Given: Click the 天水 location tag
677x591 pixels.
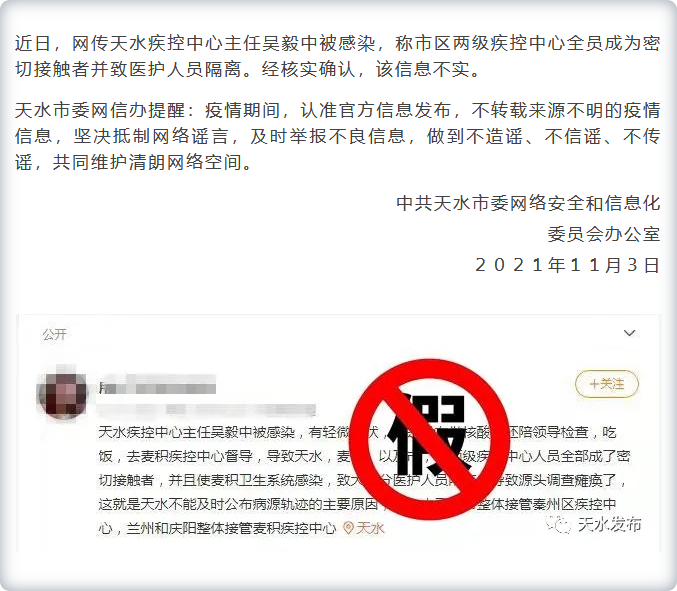Looking at the screenshot, I should pyautogui.click(x=370, y=528).
